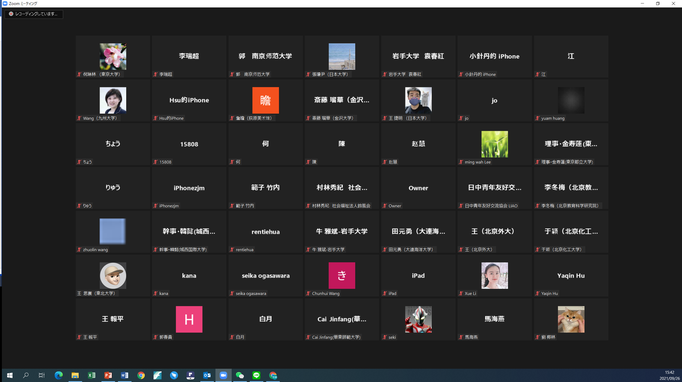
Task: Switch to Excel from the taskbar
Action: pos(92,375)
